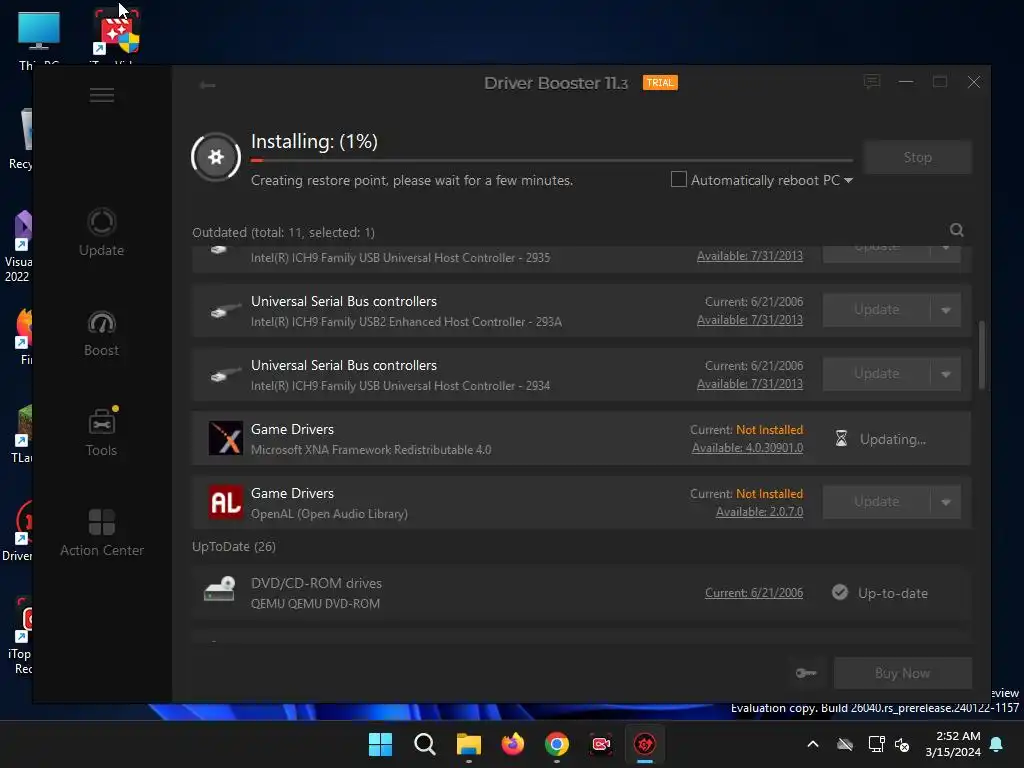Stop the driver installation

pos(918,157)
